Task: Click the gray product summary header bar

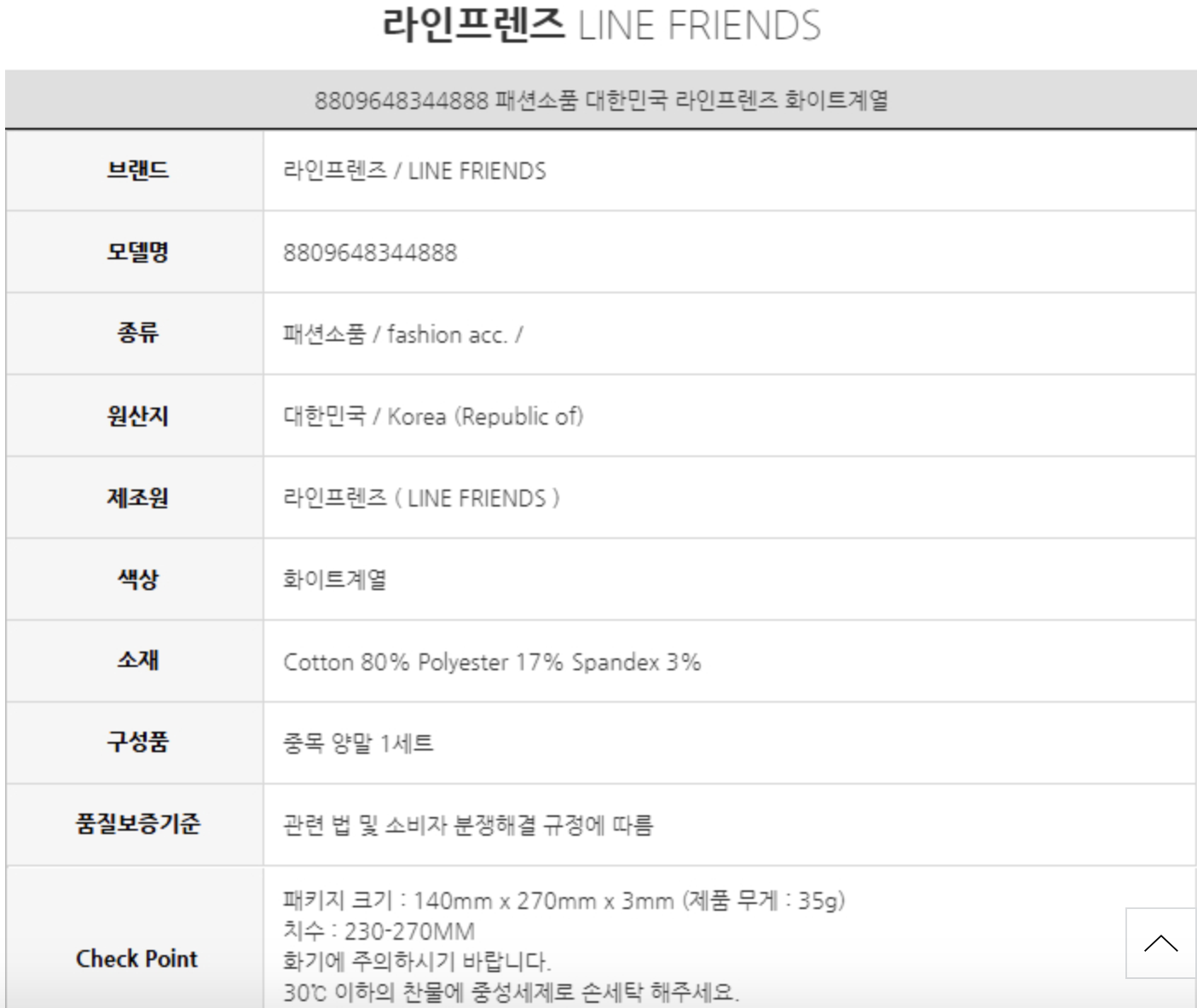Action: click(x=600, y=100)
